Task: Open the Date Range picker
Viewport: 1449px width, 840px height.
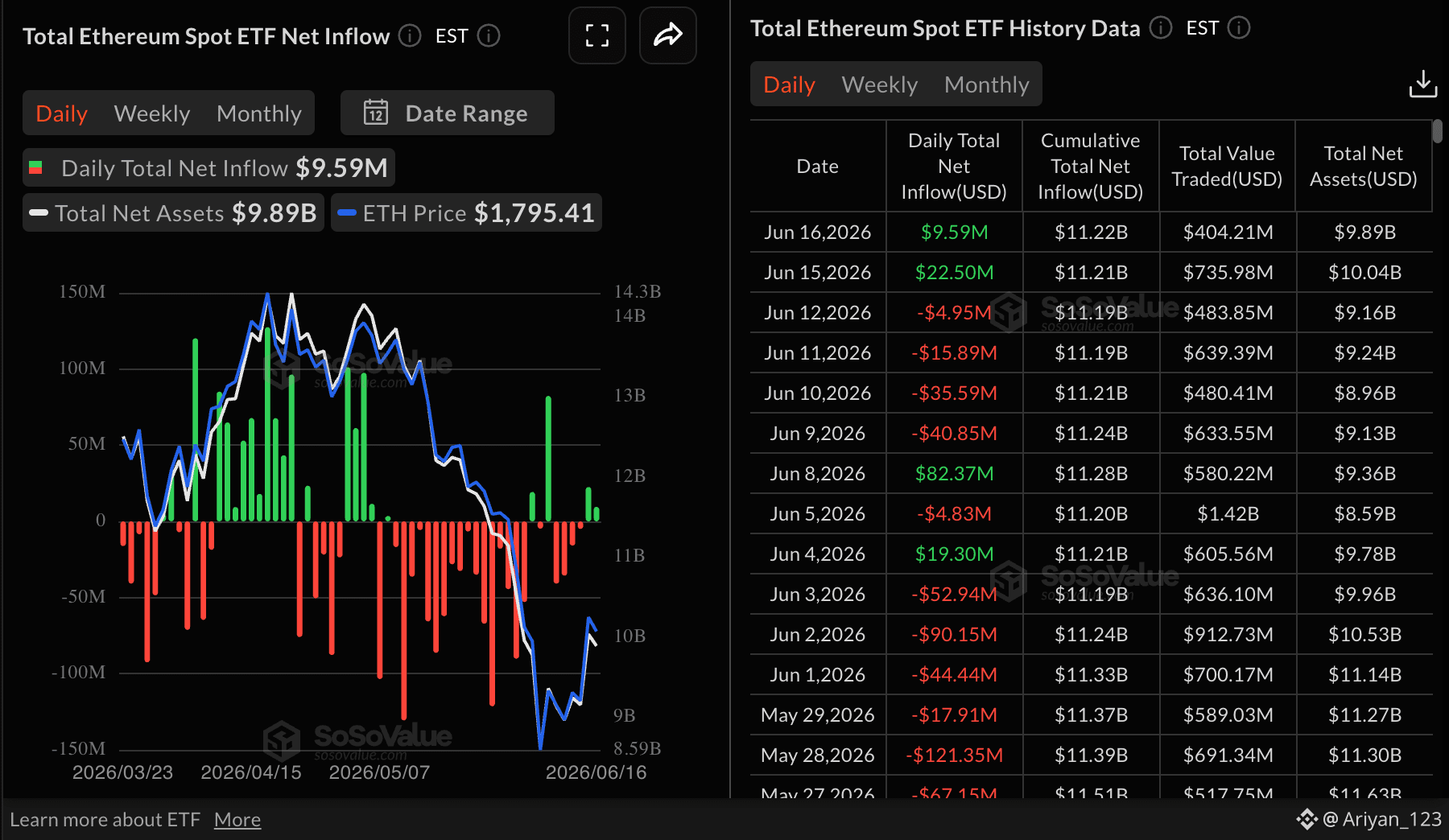Action: tap(448, 113)
